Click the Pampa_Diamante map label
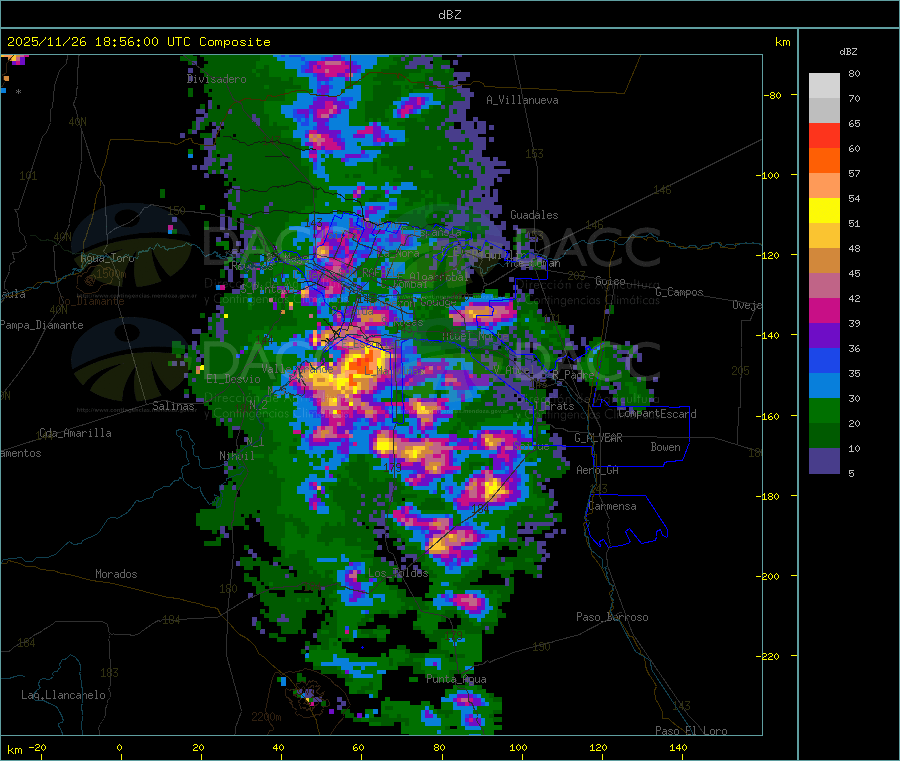This screenshot has height=761, width=900. click(x=41, y=325)
